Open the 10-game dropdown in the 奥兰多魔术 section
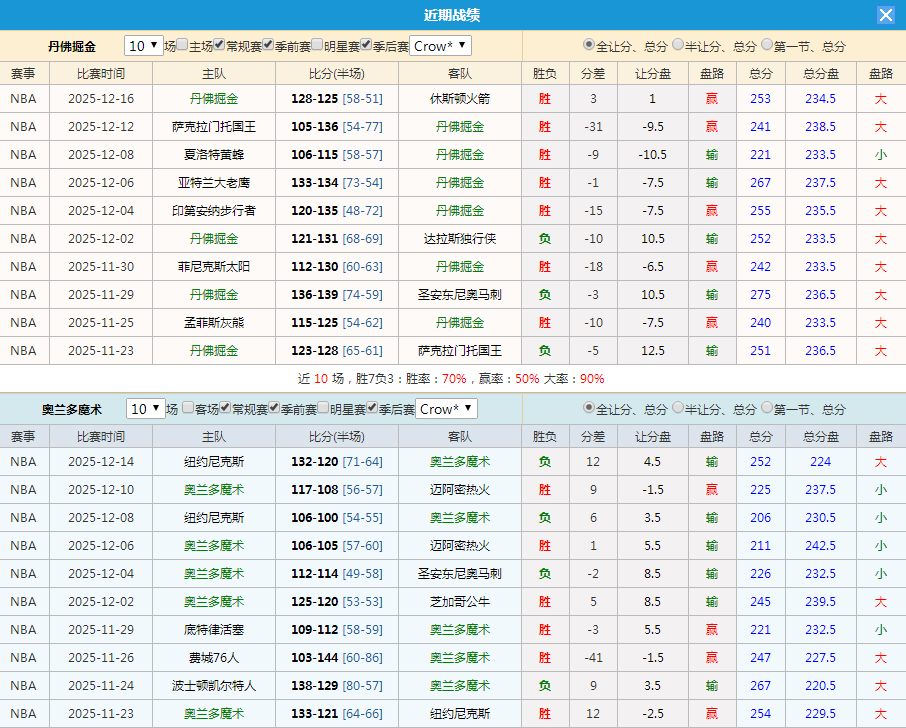 (x=146, y=408)
